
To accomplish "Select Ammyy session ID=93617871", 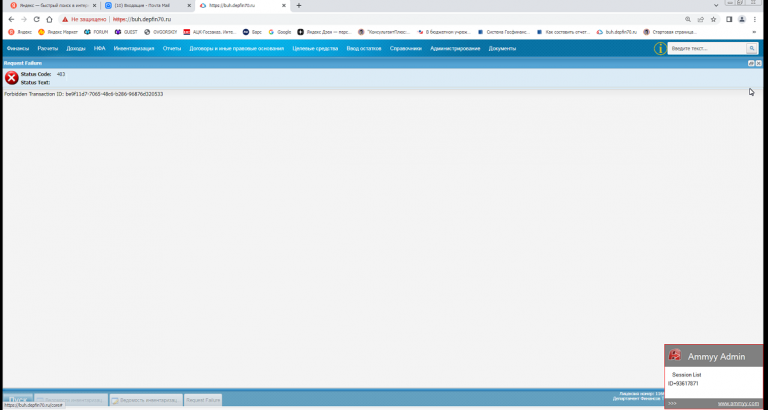I will tap(683, 384).
